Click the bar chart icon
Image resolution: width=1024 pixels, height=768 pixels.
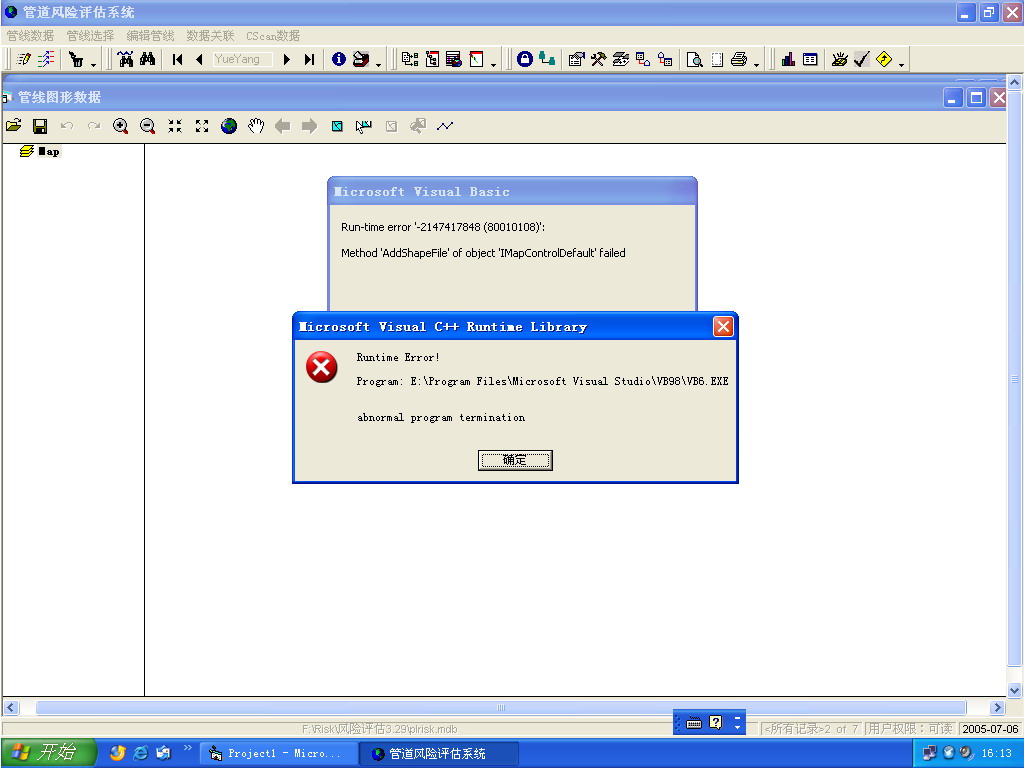(788, 59)
